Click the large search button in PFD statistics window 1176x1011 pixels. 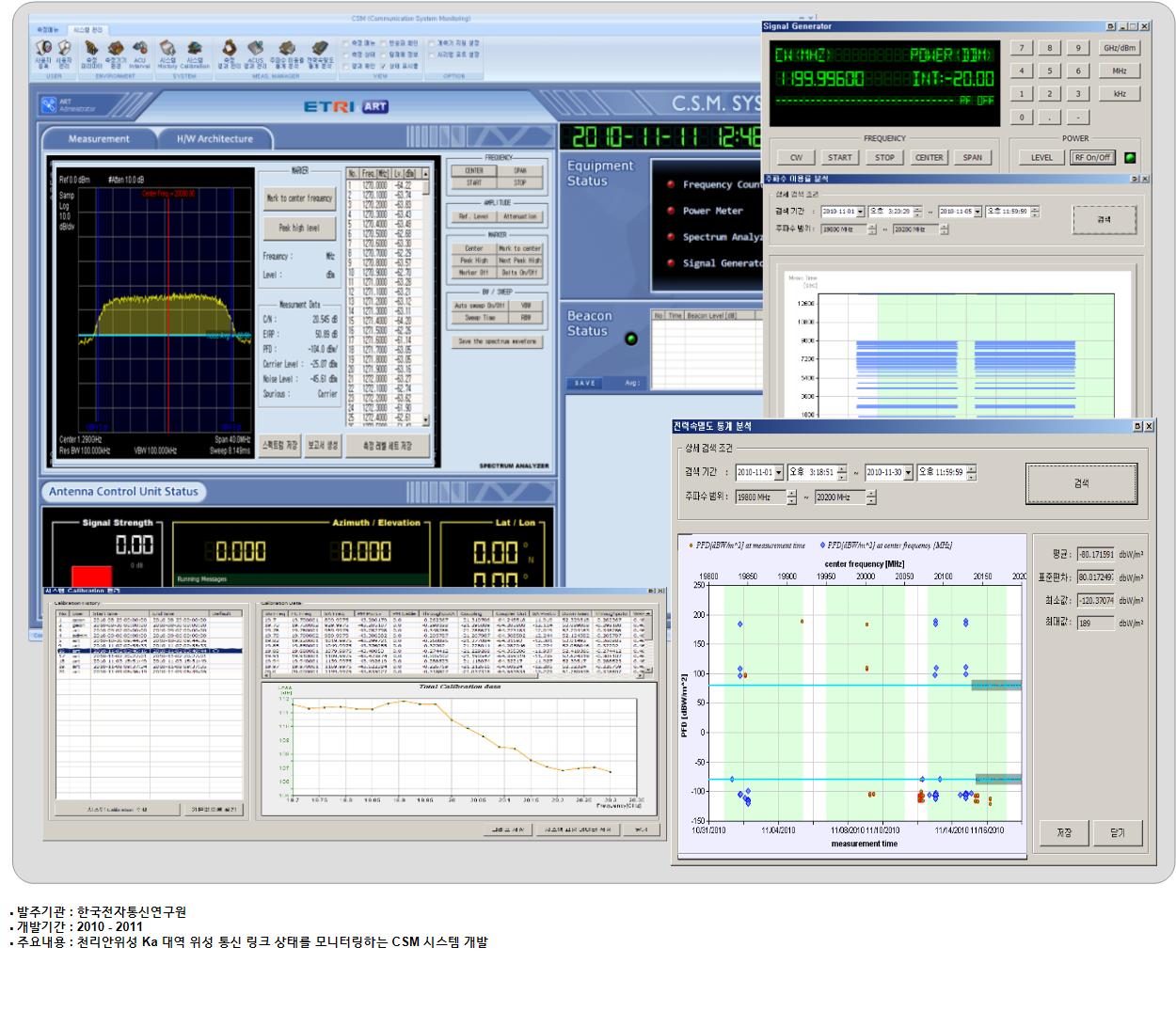click(1082, 483)
